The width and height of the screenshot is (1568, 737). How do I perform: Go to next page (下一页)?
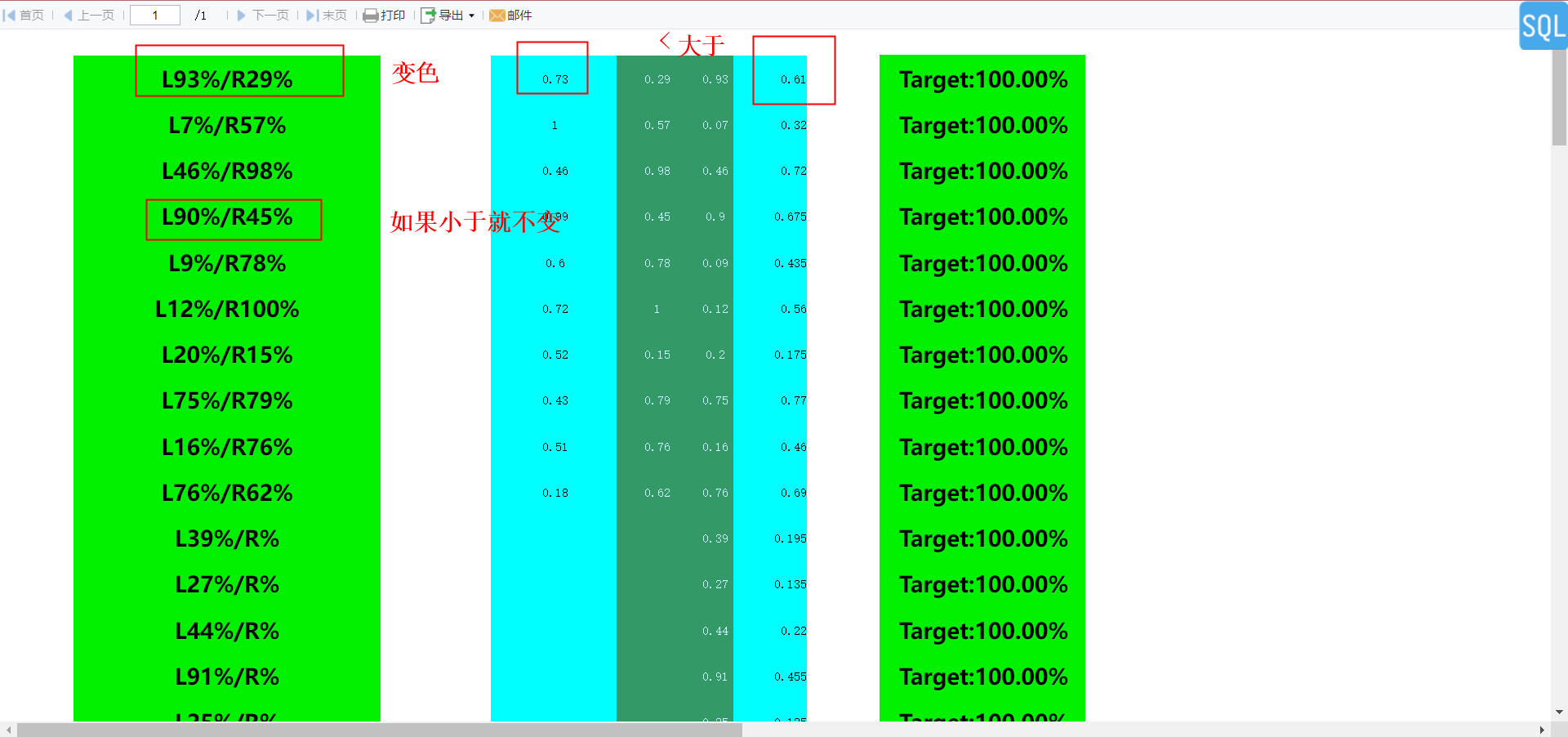coord(263,15)
